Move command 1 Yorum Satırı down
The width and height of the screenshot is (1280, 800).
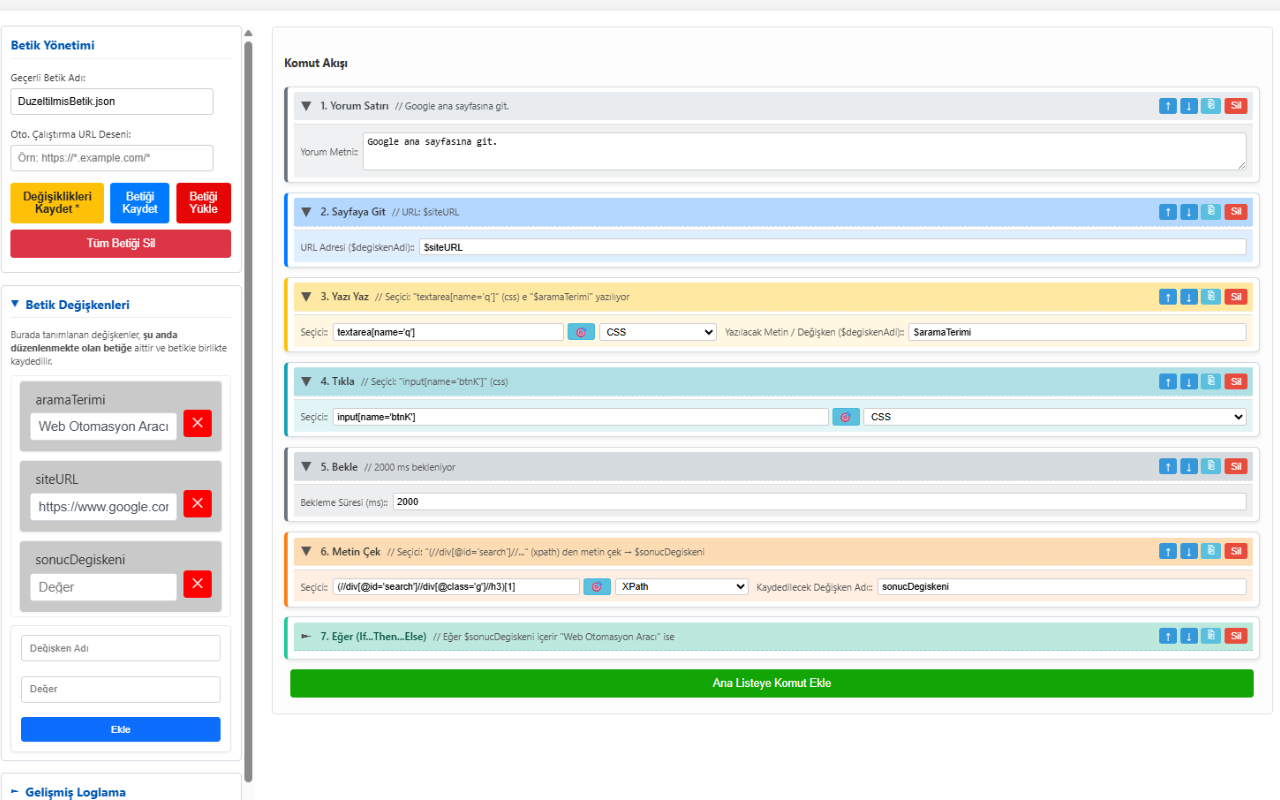(1189, 106)
